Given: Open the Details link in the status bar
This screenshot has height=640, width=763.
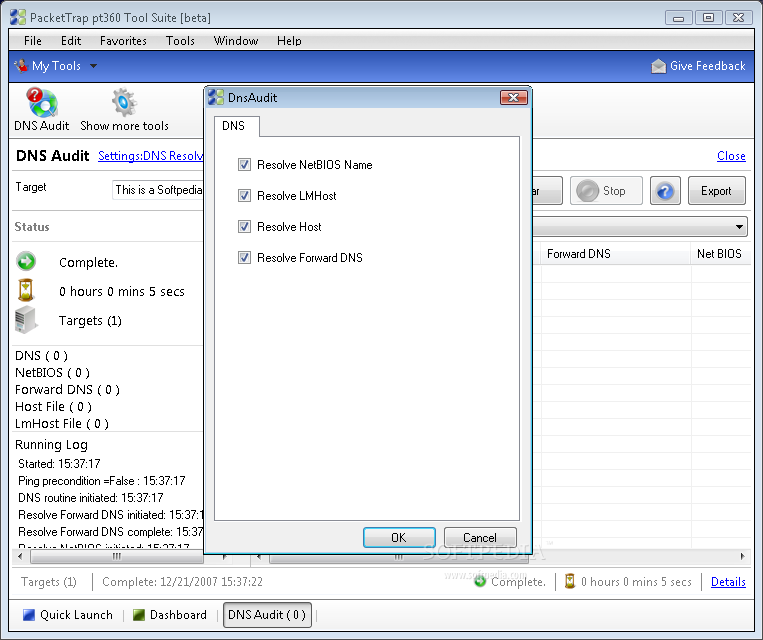Looking at the screenshot, I should (728, 582).
